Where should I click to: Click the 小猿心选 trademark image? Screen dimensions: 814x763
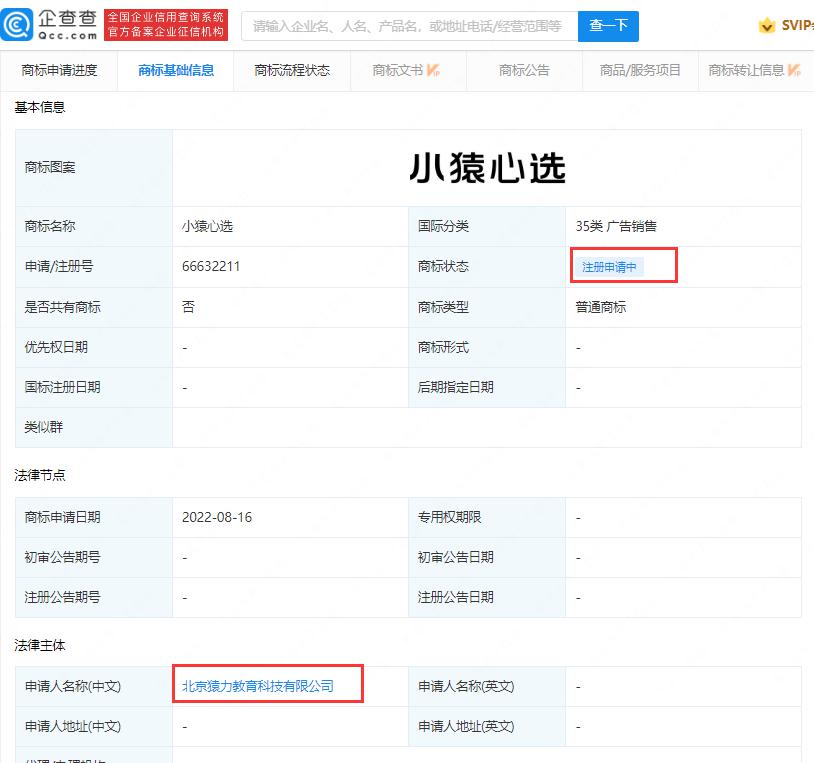[487, 168]
